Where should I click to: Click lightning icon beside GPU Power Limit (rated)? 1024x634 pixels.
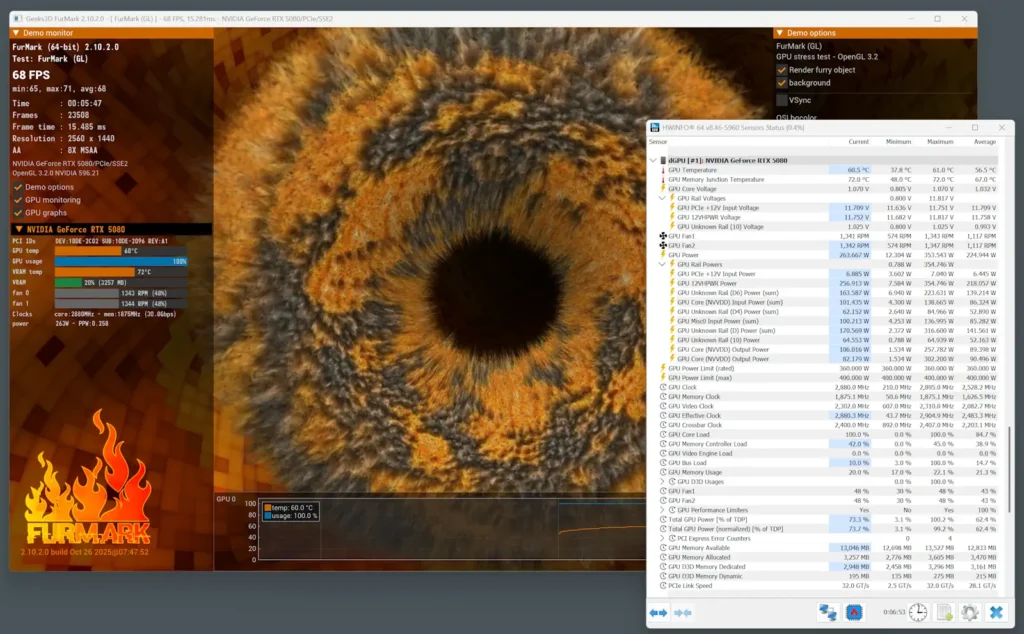click(663, 368)
